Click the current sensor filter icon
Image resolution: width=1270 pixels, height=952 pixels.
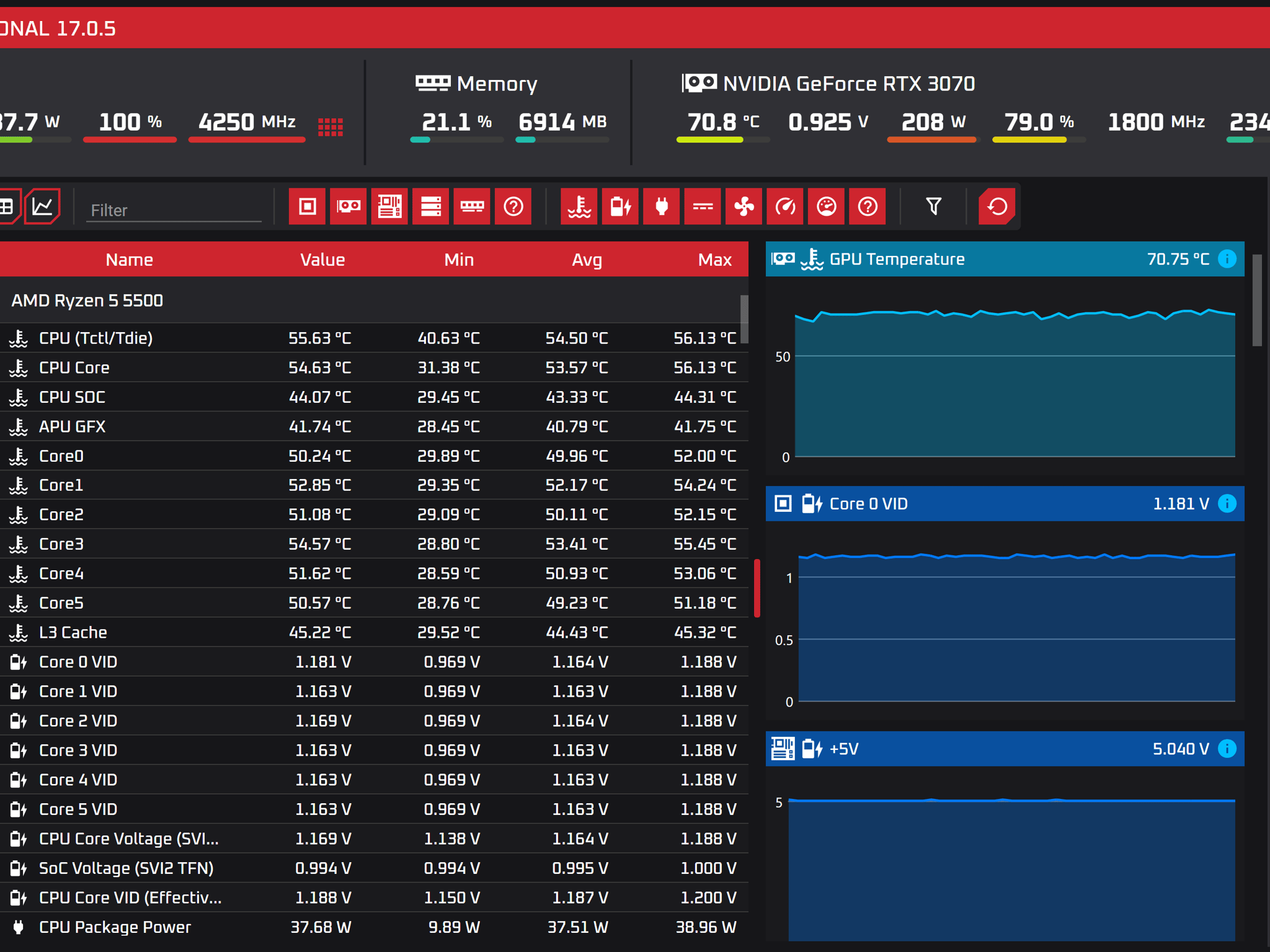[x=703, y=206]
